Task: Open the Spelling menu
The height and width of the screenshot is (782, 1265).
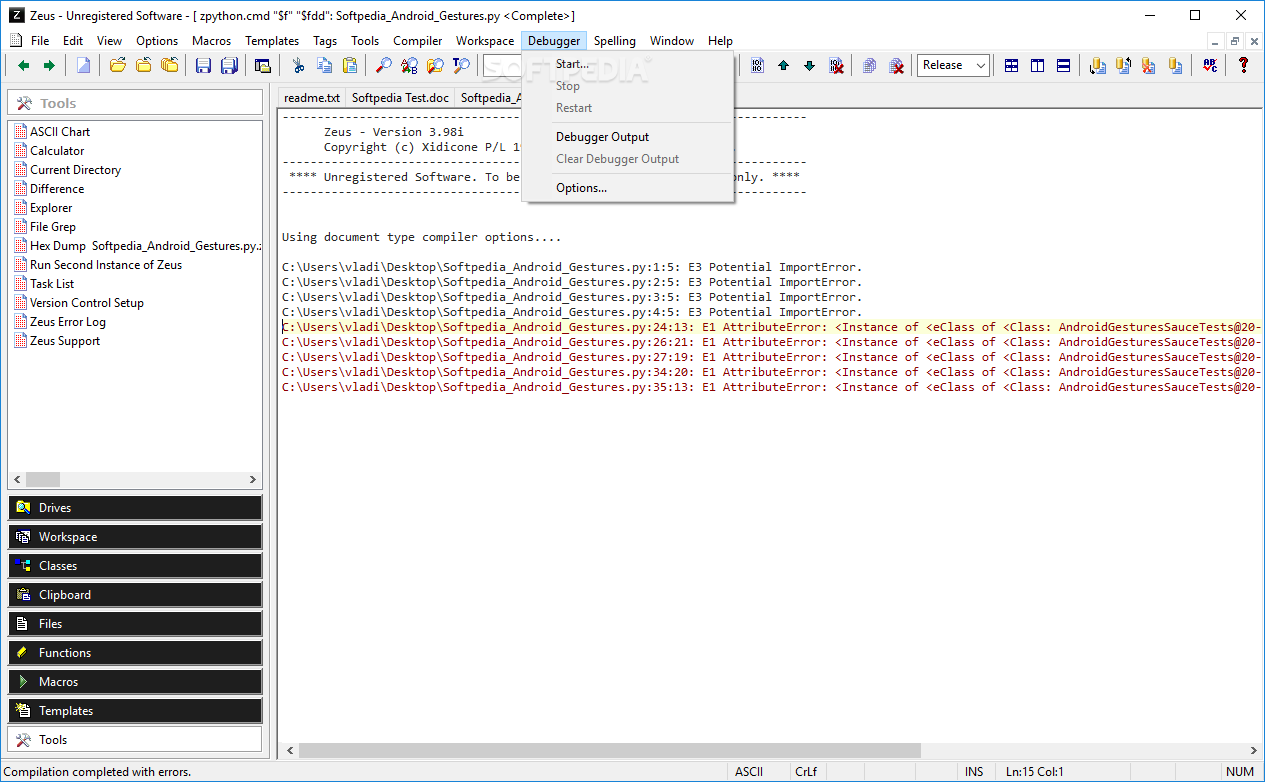Action: coord(614,41)
